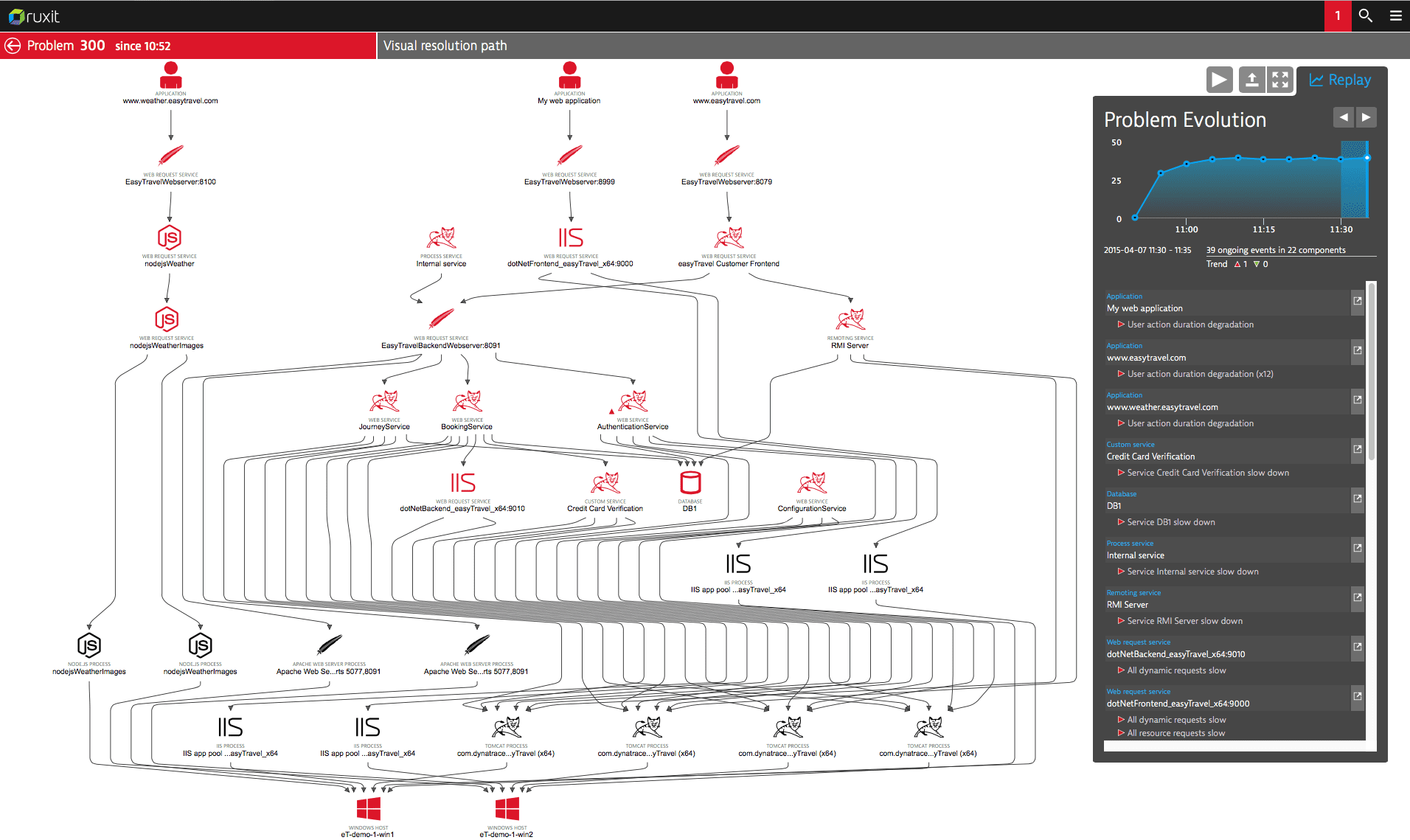Open DB1 external link icon
The height and width of the screenshot is (840, 1410).
point(1357,499)
